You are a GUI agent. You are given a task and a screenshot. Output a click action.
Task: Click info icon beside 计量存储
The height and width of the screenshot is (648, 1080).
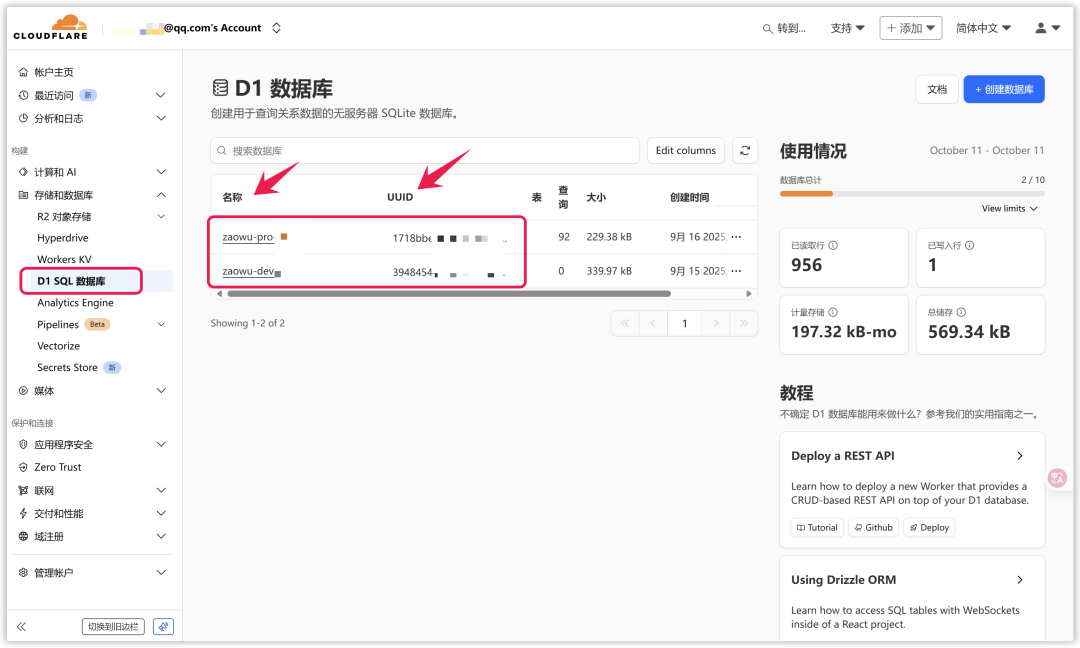coord(833,313)
